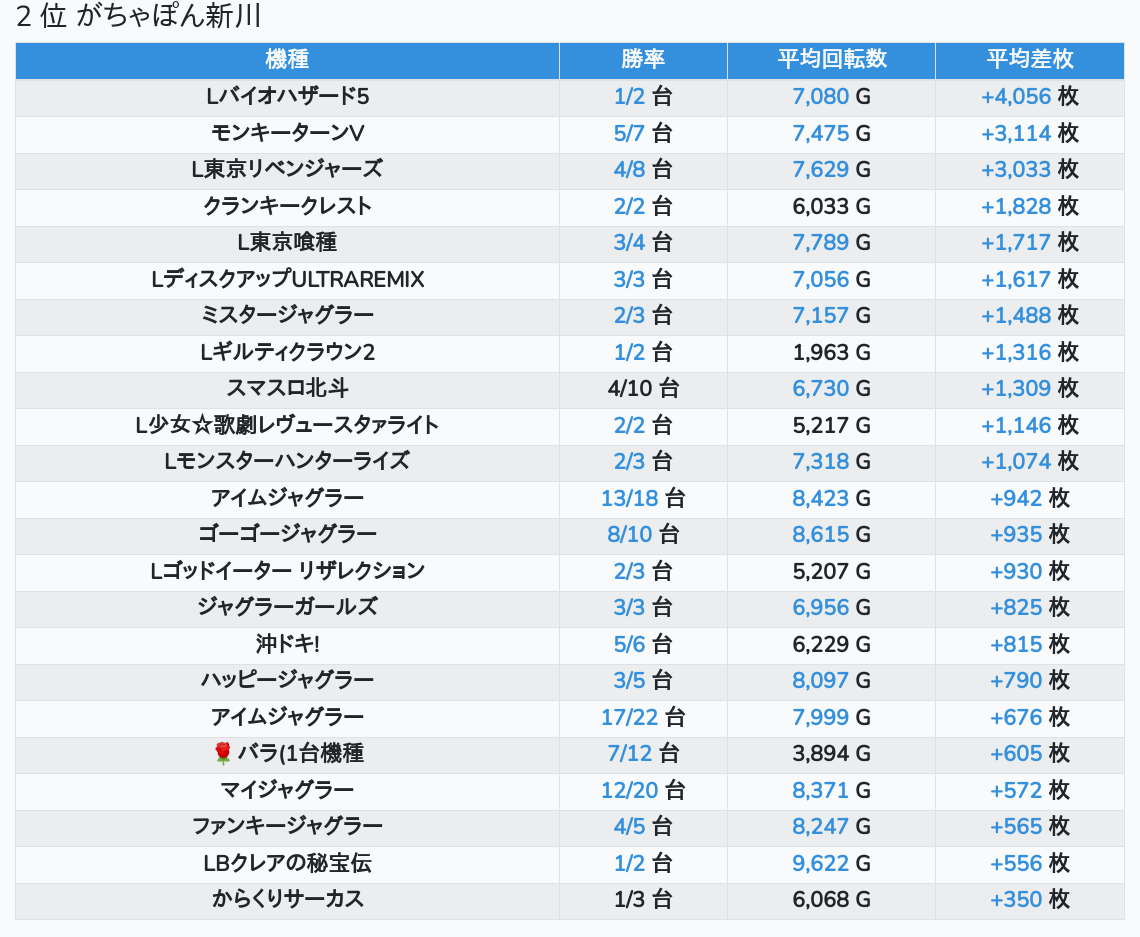The image size is (1140, 937).
Task: Click the rose icon beside バラ(1台機種
Action: click(223, 753)
